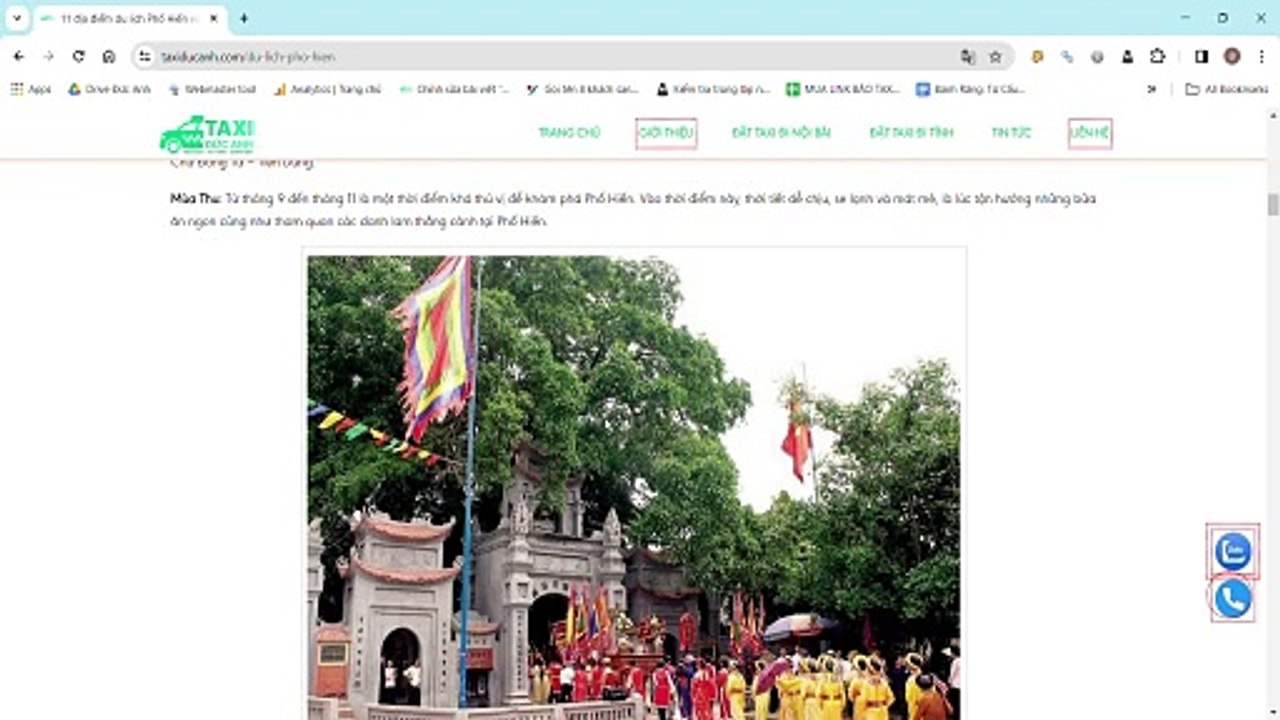Open the Kiếm bookmark with the black figure icon
The image size is (1280, 720).
[713, 89]
